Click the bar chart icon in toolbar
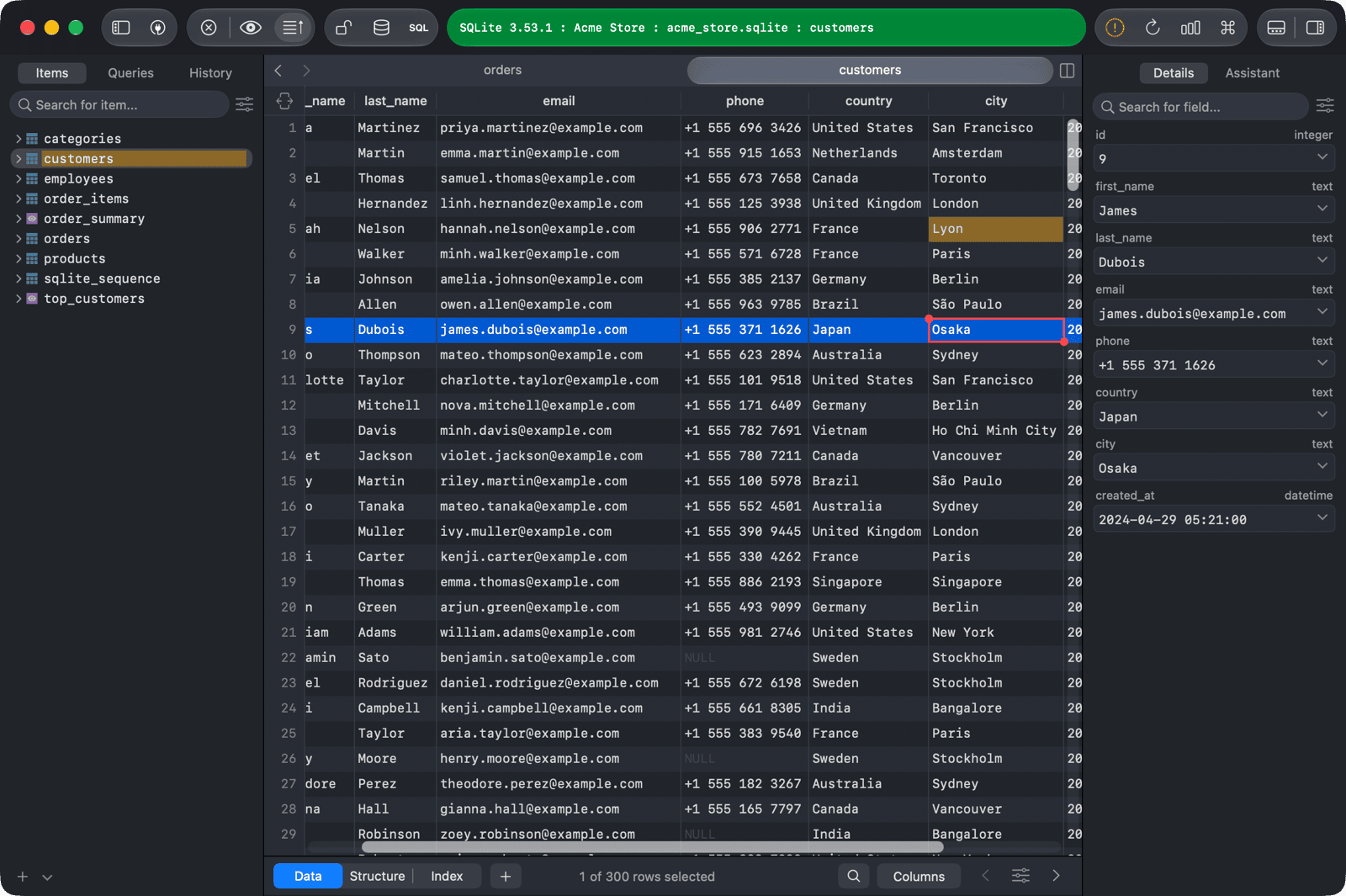1346x896 pixels. [x=1190, y=28]
